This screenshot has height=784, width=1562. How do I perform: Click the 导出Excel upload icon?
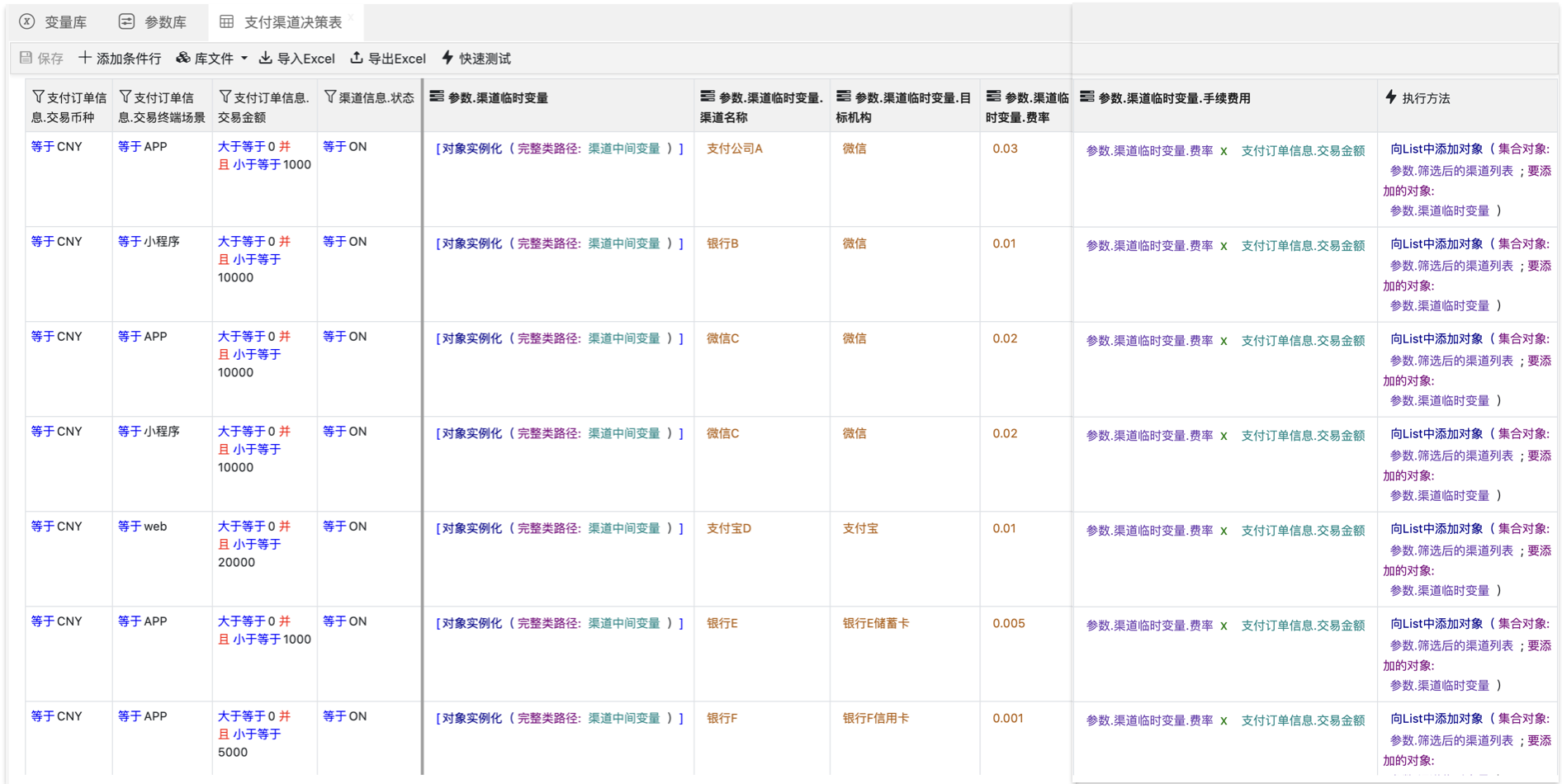(x=356, y=58)
